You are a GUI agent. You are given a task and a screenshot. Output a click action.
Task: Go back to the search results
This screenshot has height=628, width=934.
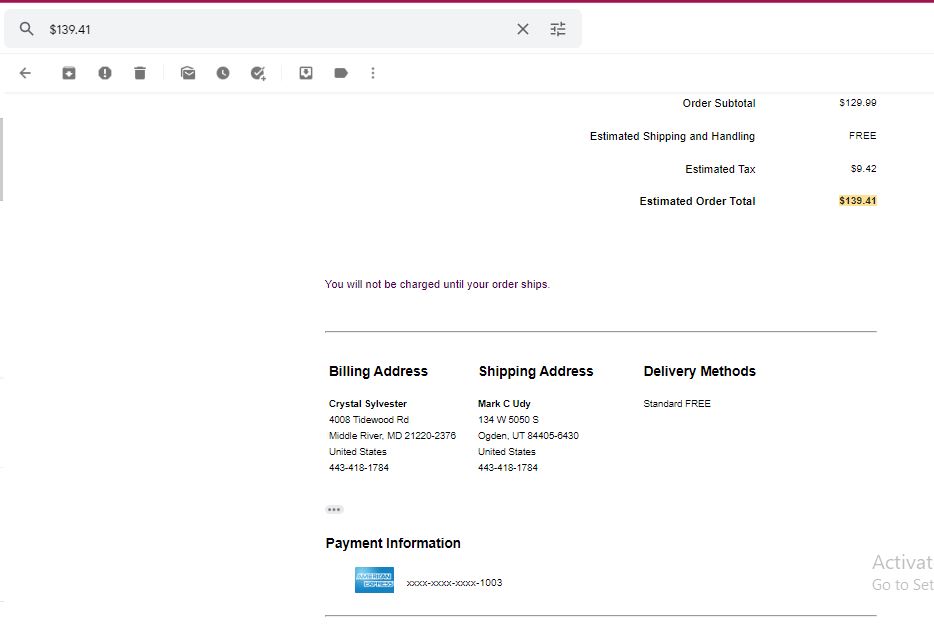25,73
